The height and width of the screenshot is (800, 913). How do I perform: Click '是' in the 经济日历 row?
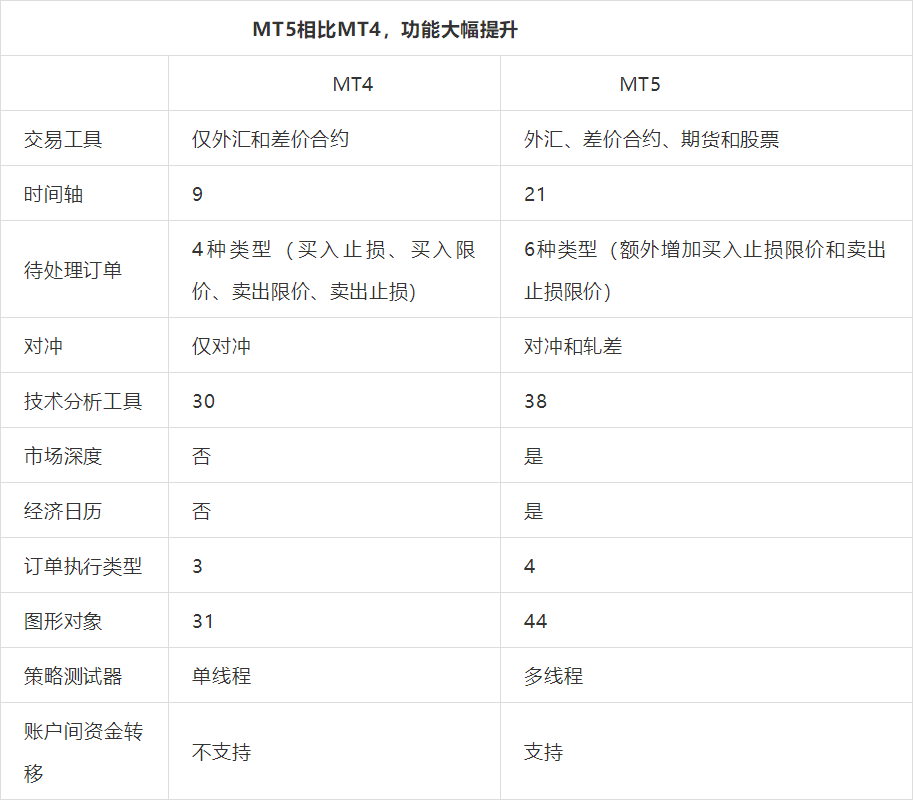(533, 511)
